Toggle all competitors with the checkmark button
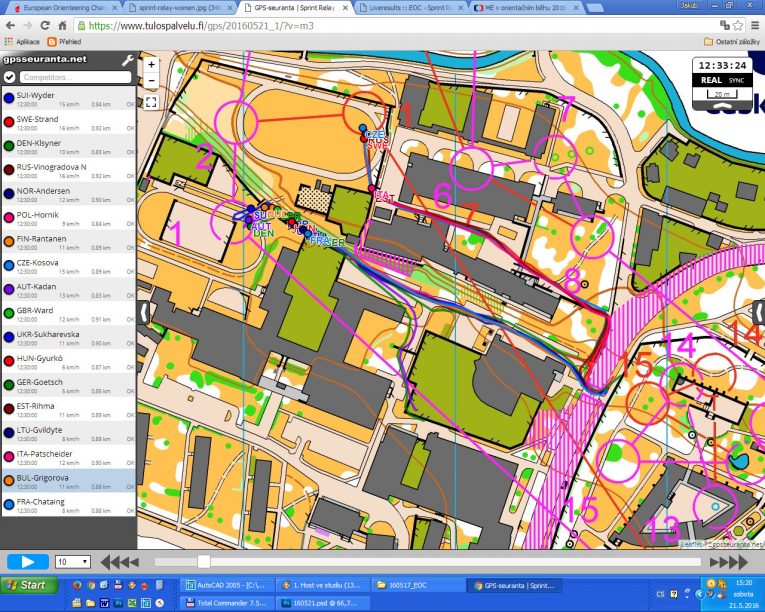Image resolution: width=765 pixels, height=612 pixels. [x=9, y=77]
